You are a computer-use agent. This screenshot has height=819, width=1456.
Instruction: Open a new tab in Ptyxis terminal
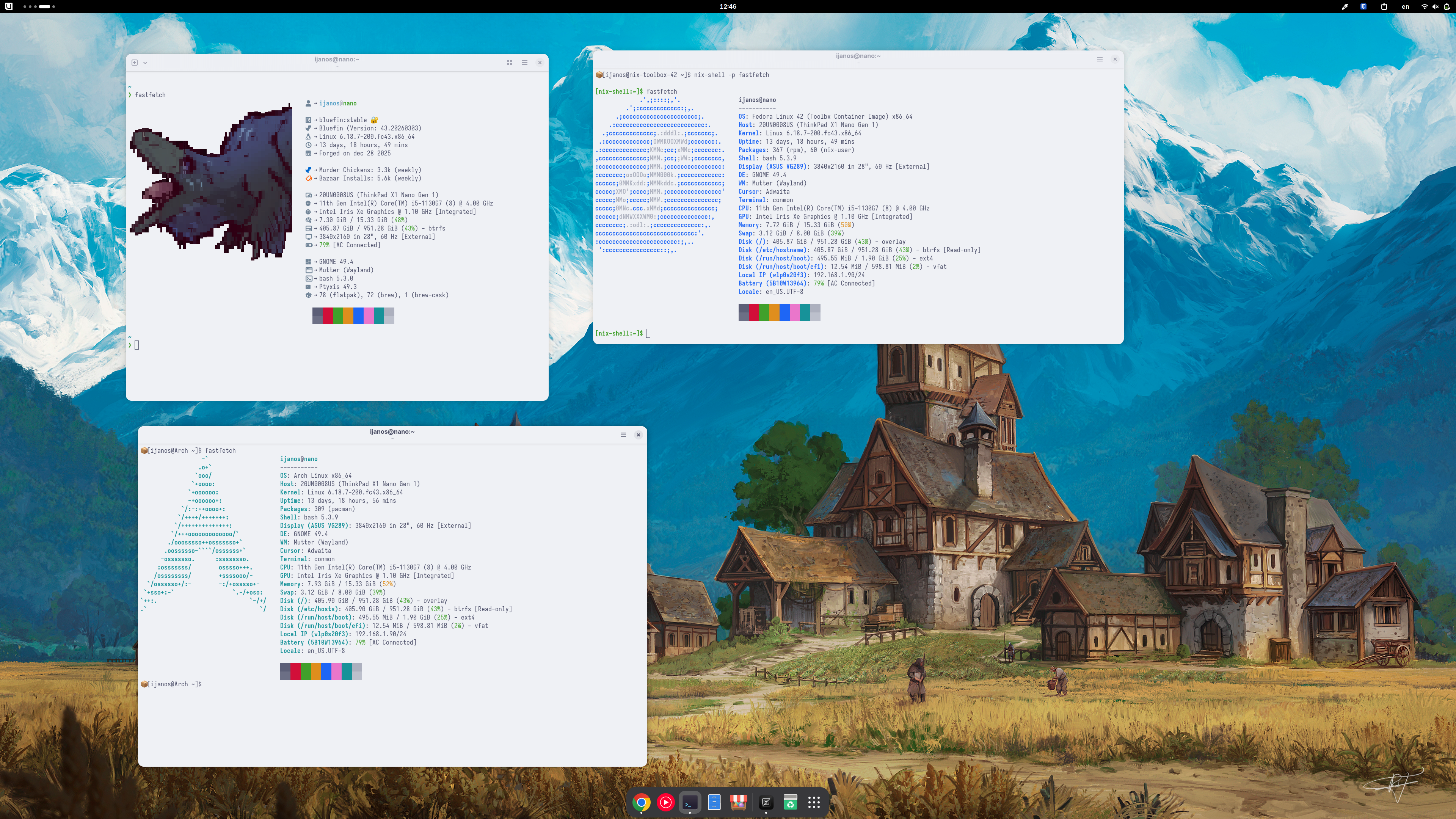[x=135, y=63]
